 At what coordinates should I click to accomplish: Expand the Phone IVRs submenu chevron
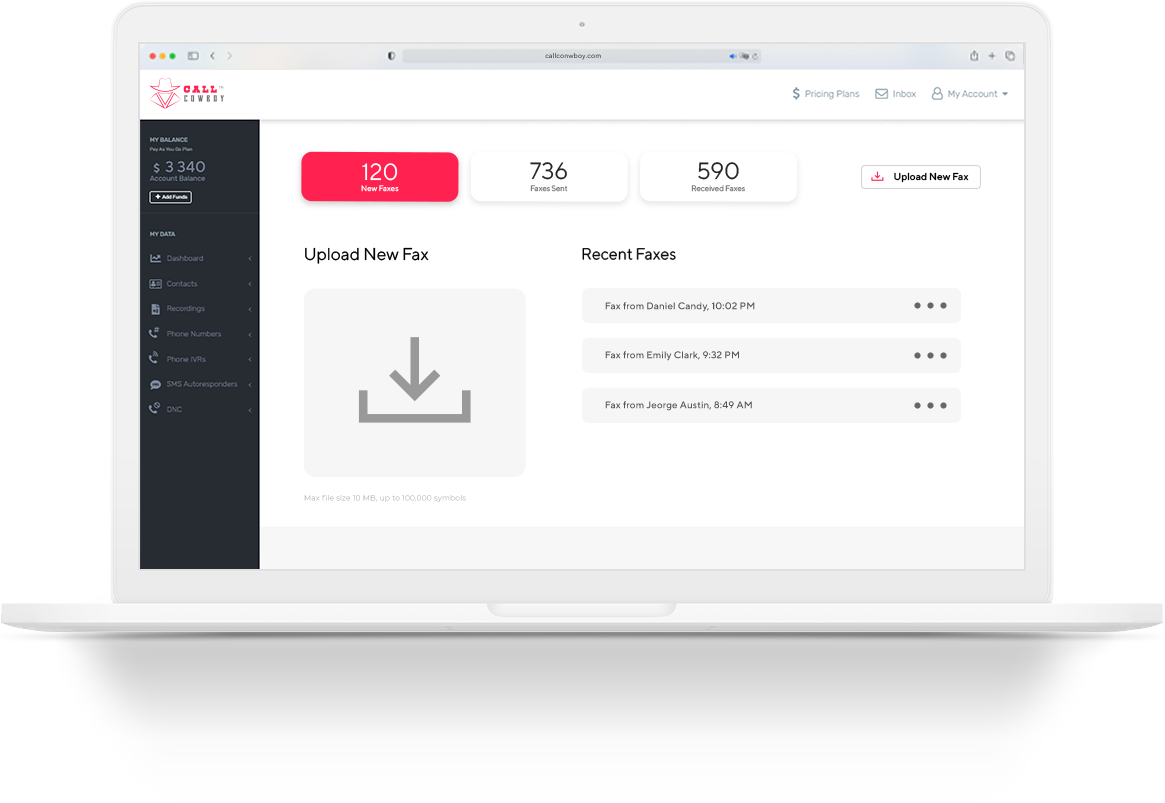coord(250,359)
